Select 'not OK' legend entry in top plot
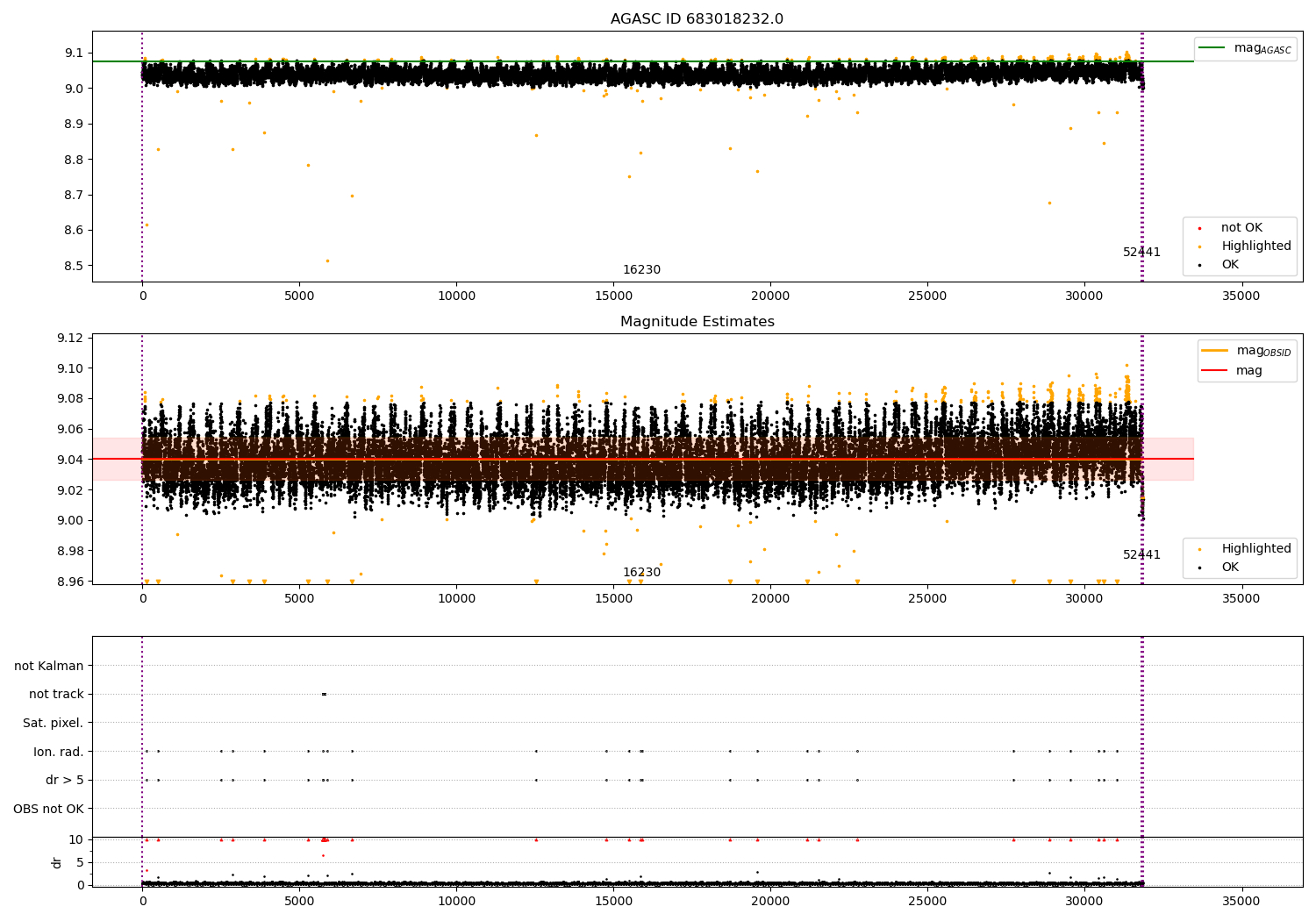 pyautogui.click(x=1241, y=228)
